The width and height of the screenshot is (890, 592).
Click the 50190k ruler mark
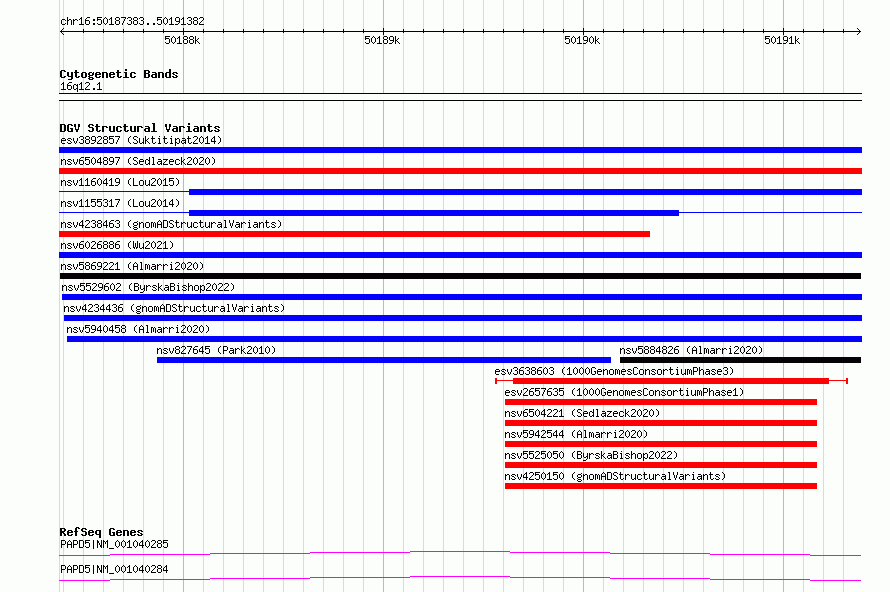582,40
